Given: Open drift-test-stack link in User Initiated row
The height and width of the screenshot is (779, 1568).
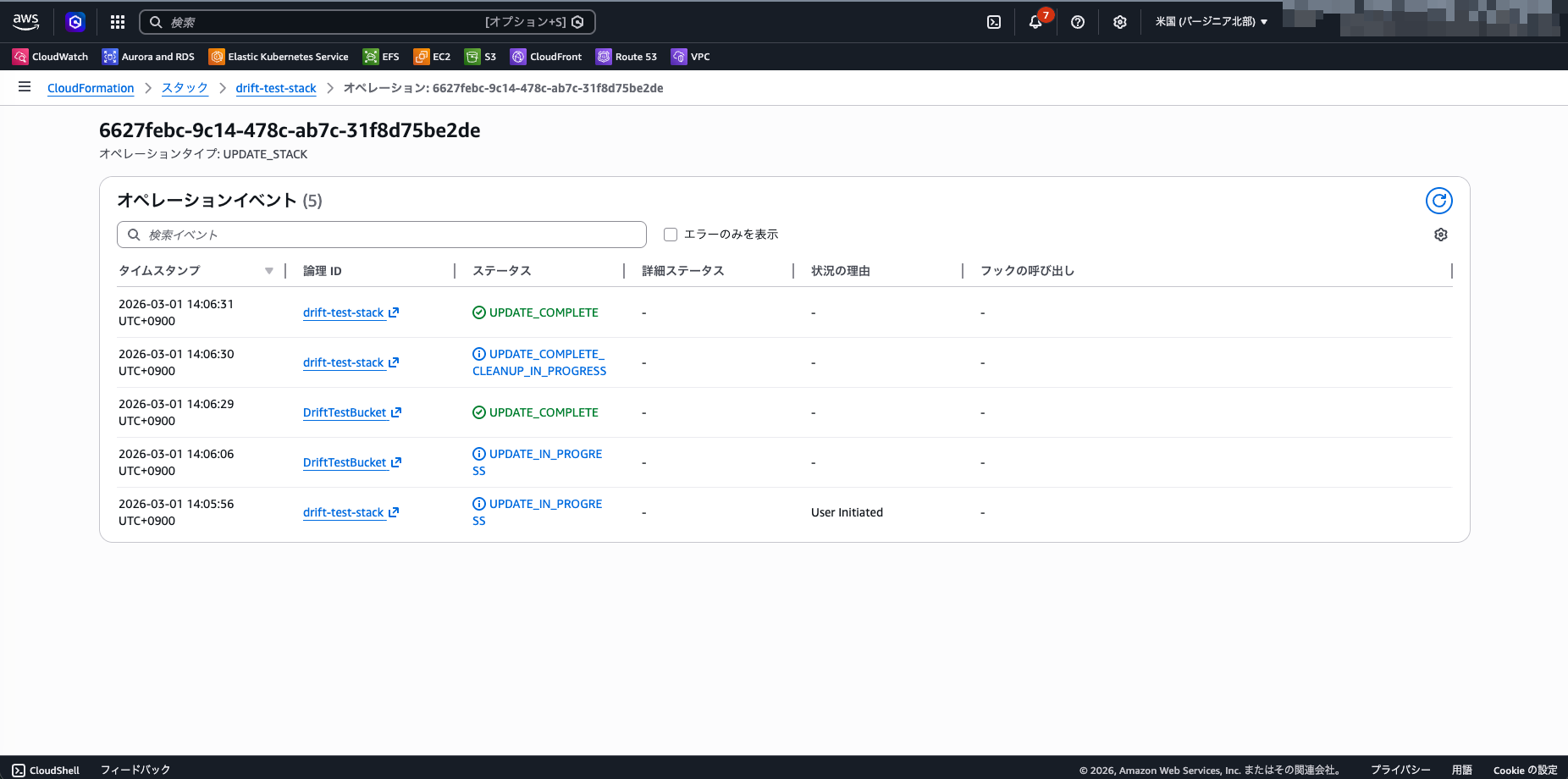Looking at the screenshot, I should (344, 512).
